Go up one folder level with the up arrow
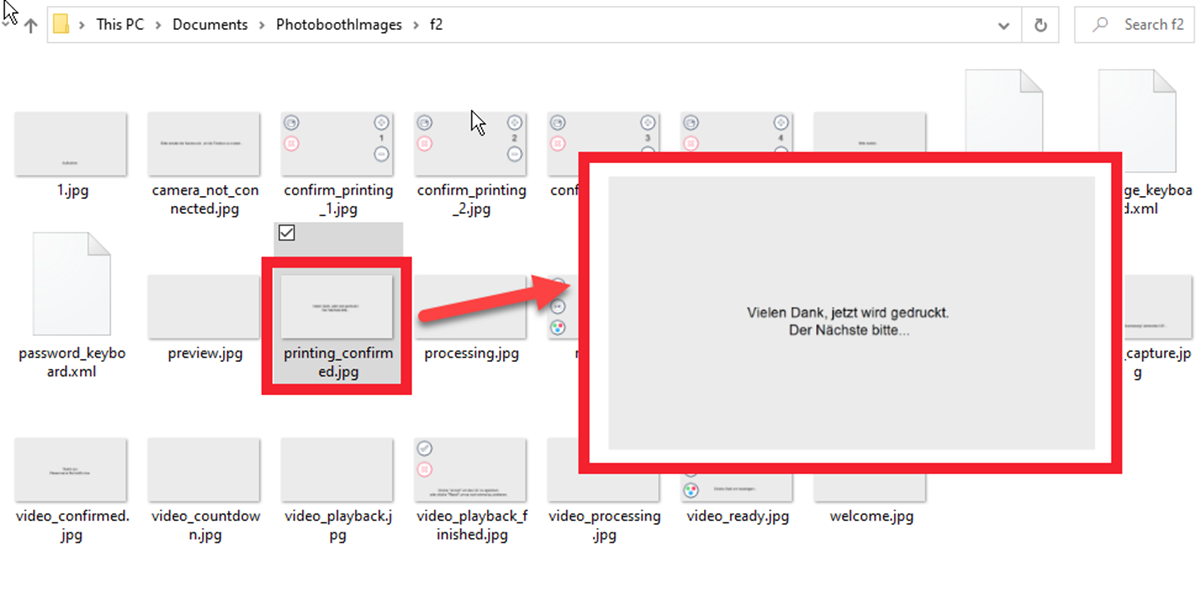Screen dimensions: 1200x590 coord(31,25)
